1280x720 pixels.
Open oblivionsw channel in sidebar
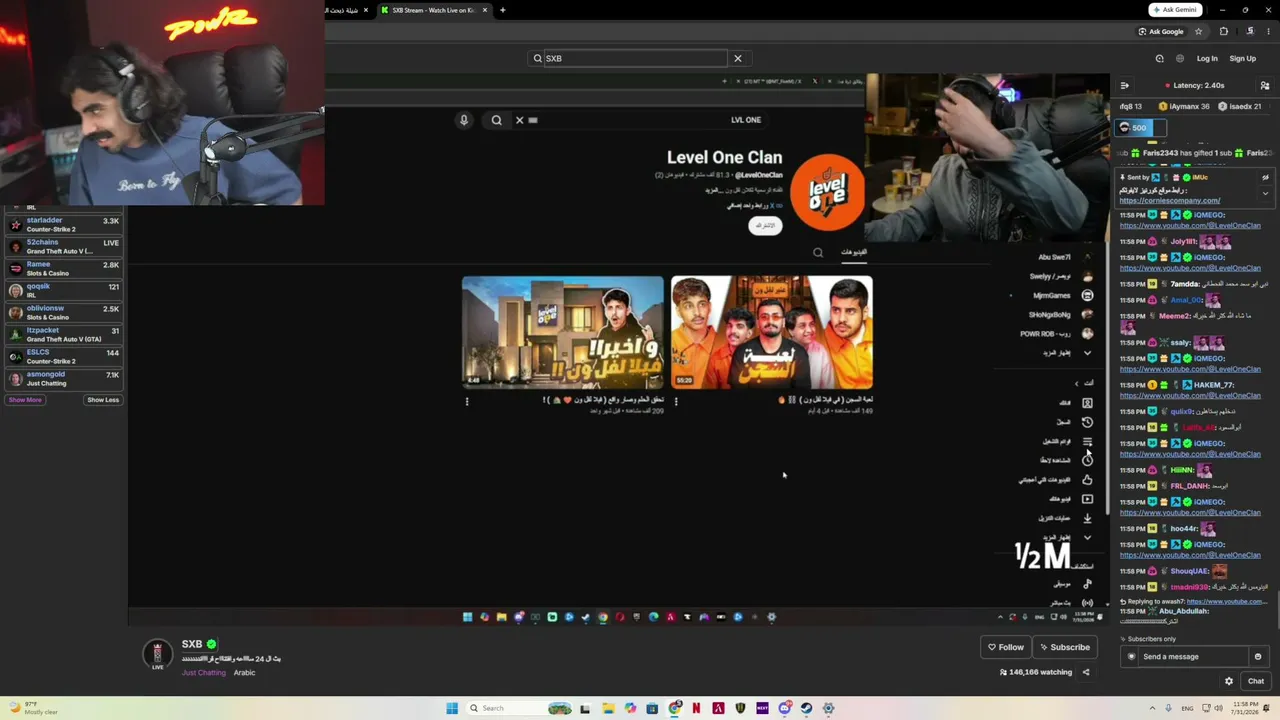pyautogui.click(x=64, y=312)
